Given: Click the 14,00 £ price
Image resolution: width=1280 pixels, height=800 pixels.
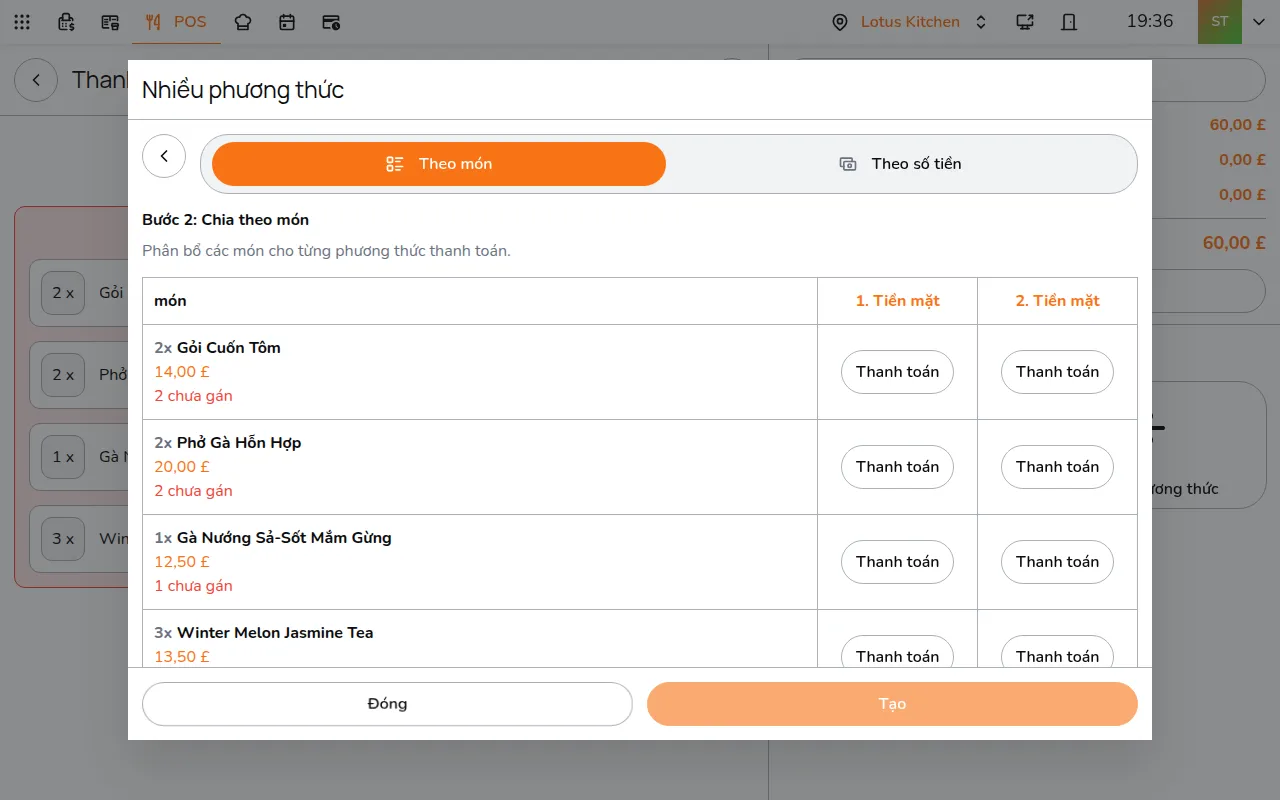Looking at the screenshot, I should [x=182, y=372].
